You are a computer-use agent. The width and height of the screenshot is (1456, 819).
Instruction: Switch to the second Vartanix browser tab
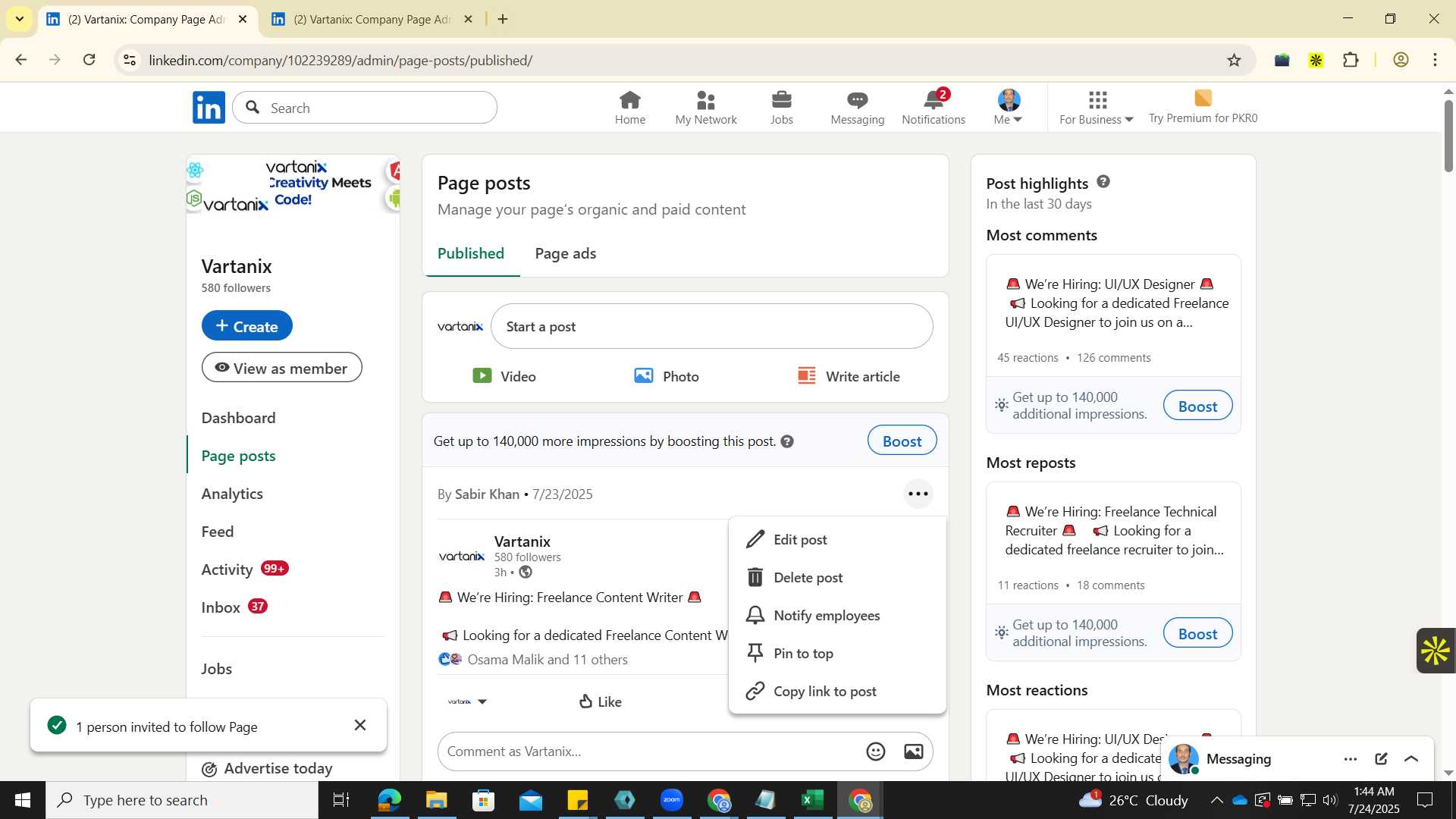coord(372,19)
